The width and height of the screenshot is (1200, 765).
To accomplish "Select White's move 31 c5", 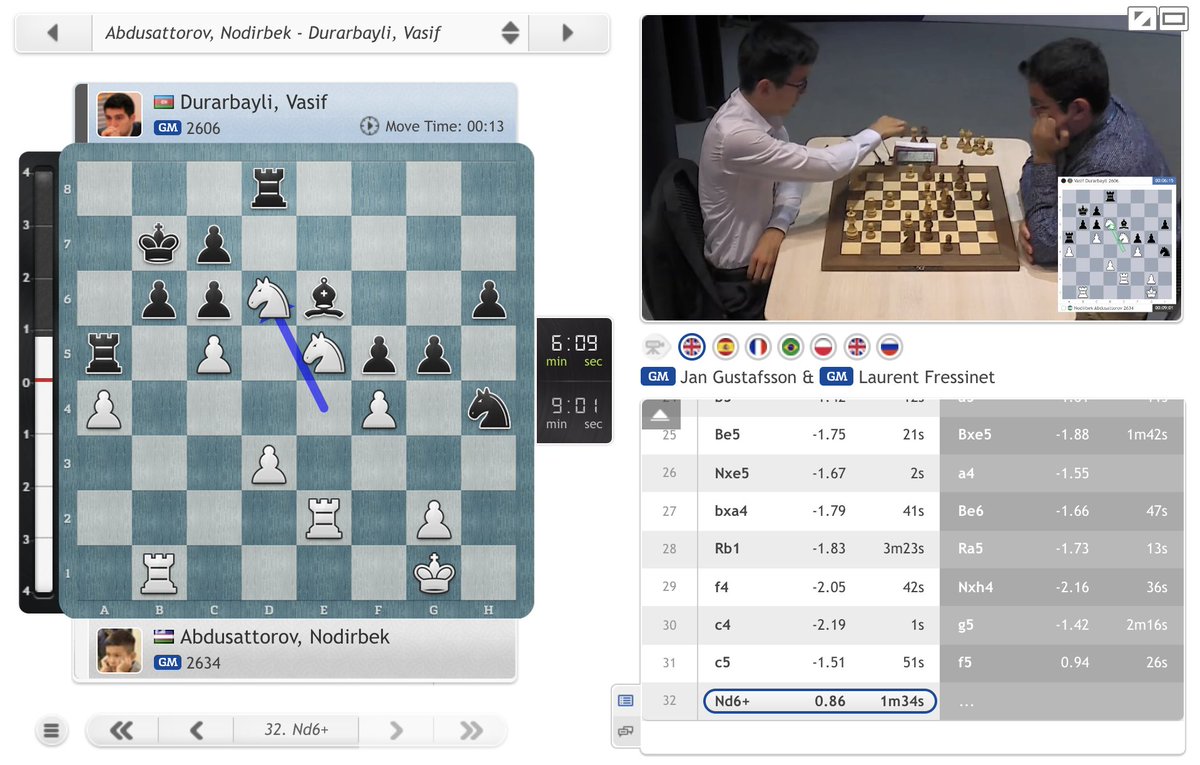I will click(x=820, y=663).
